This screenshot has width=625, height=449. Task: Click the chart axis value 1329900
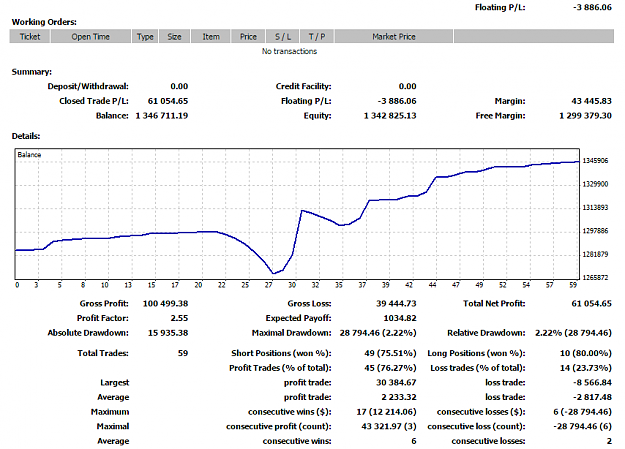[596, 184]
